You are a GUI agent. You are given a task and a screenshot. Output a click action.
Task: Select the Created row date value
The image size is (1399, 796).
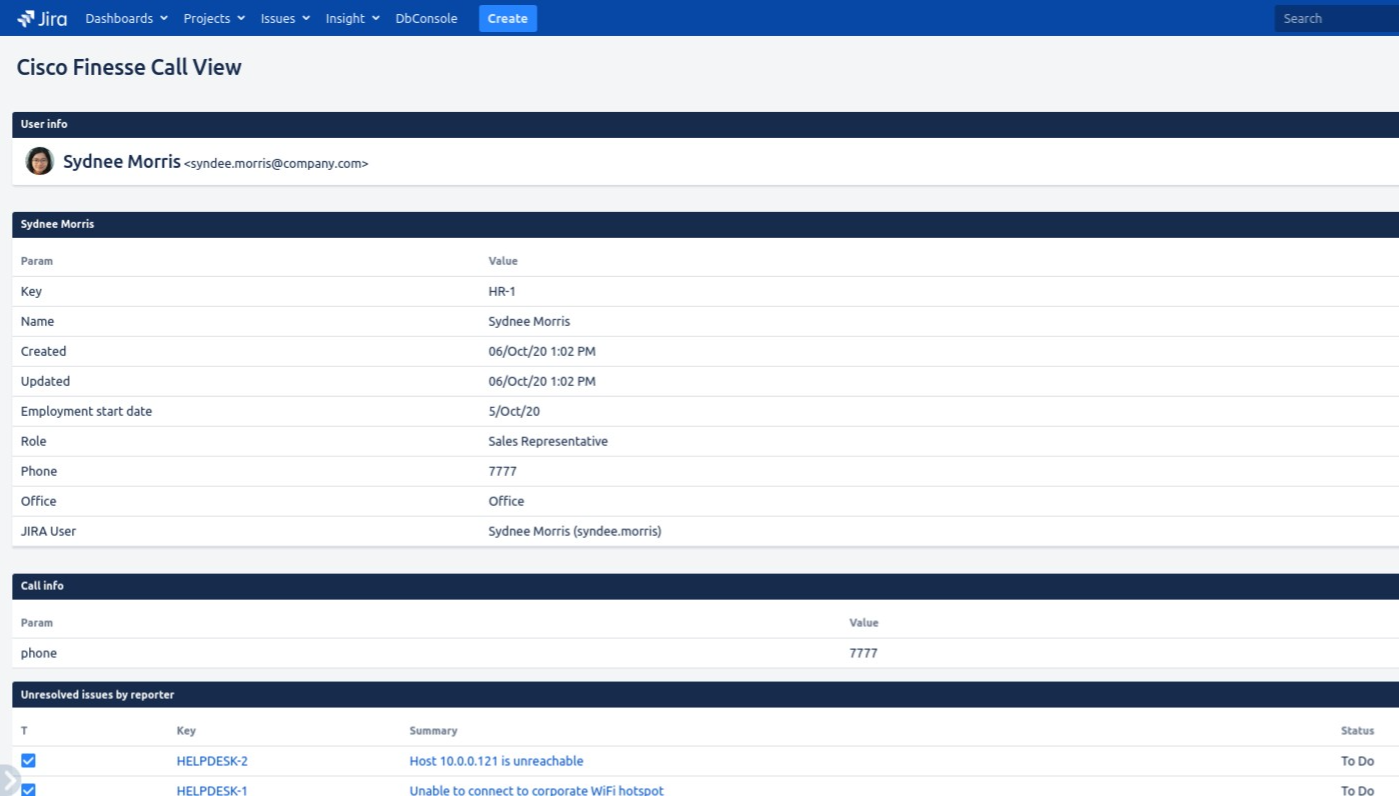(x=542, y=351)
